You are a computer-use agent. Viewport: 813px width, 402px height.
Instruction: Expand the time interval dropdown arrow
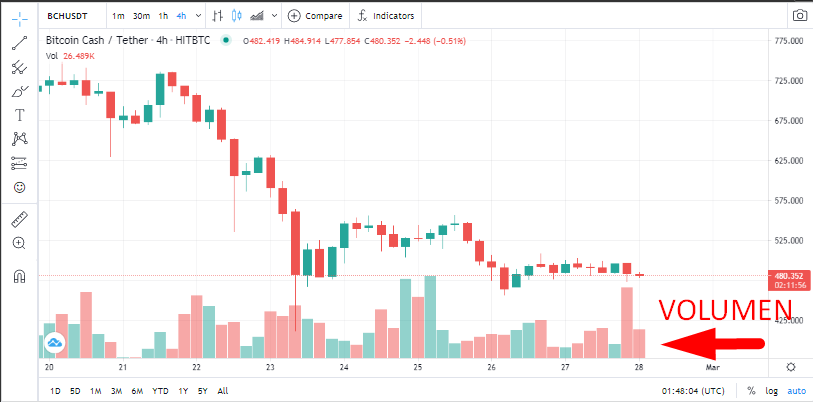tap(198, 16)
